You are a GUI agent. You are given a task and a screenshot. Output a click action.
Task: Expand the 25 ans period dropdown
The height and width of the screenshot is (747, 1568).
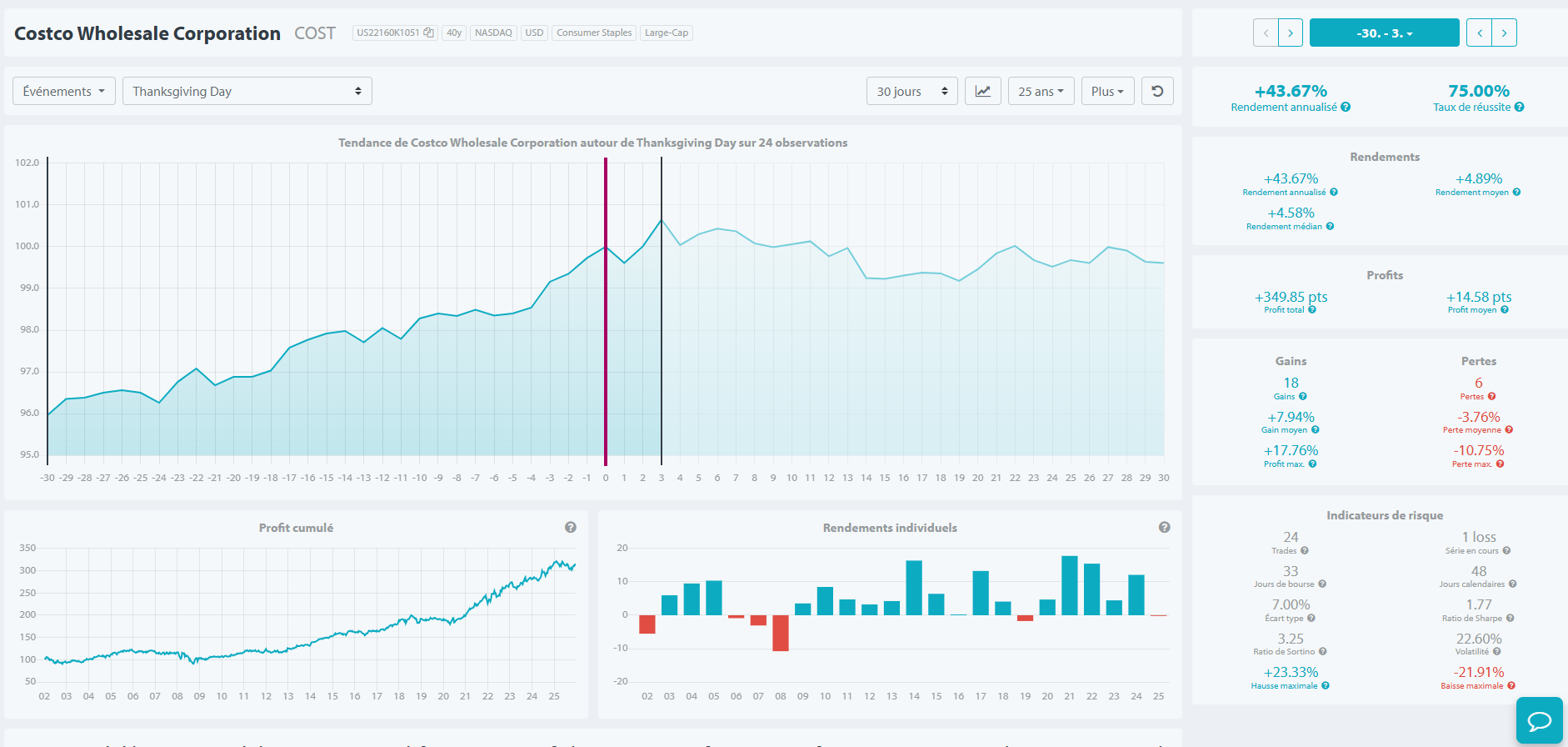1041,91
